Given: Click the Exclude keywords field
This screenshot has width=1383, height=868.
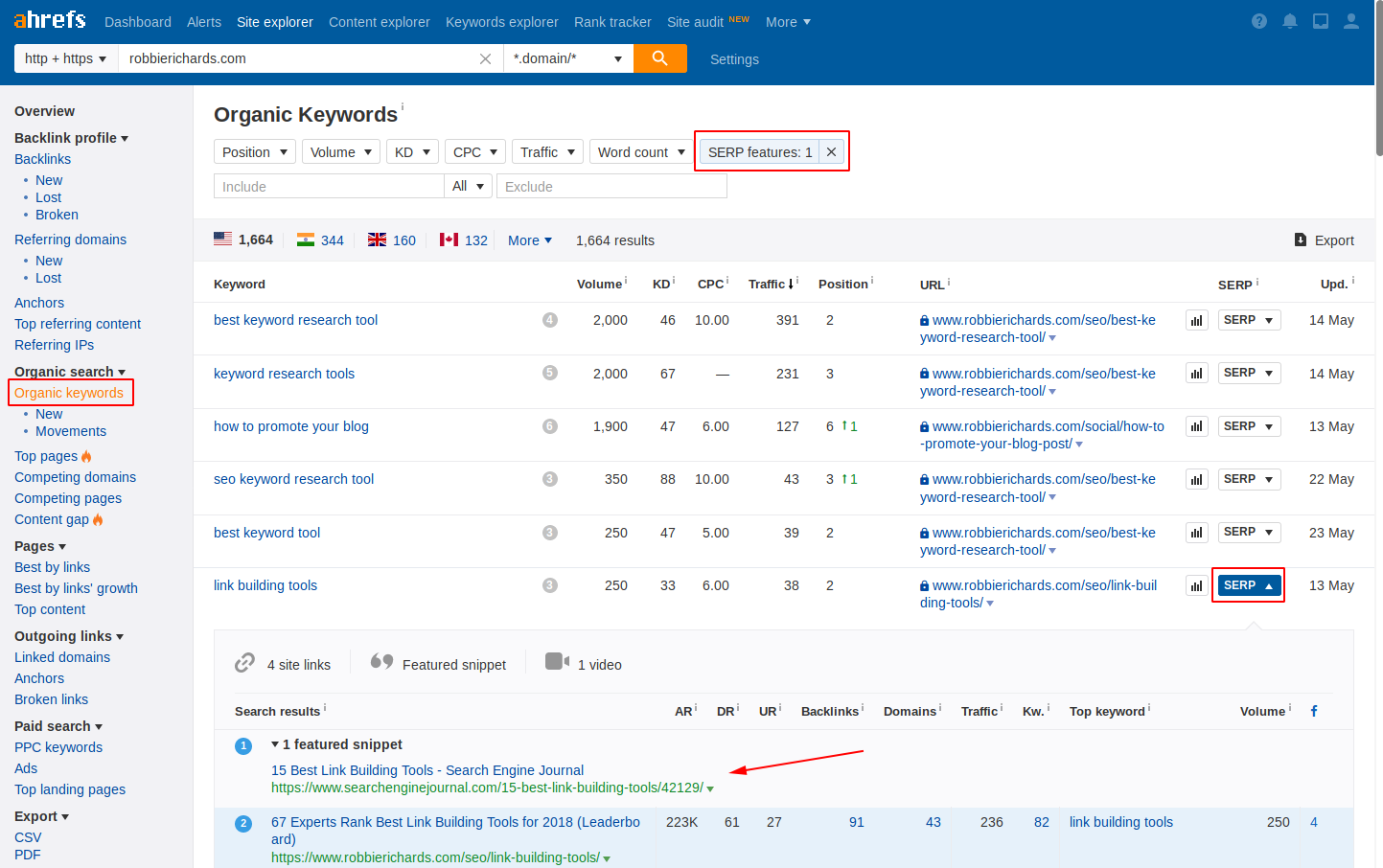Looking at the screenshot, I should click(x=611, y=186).
